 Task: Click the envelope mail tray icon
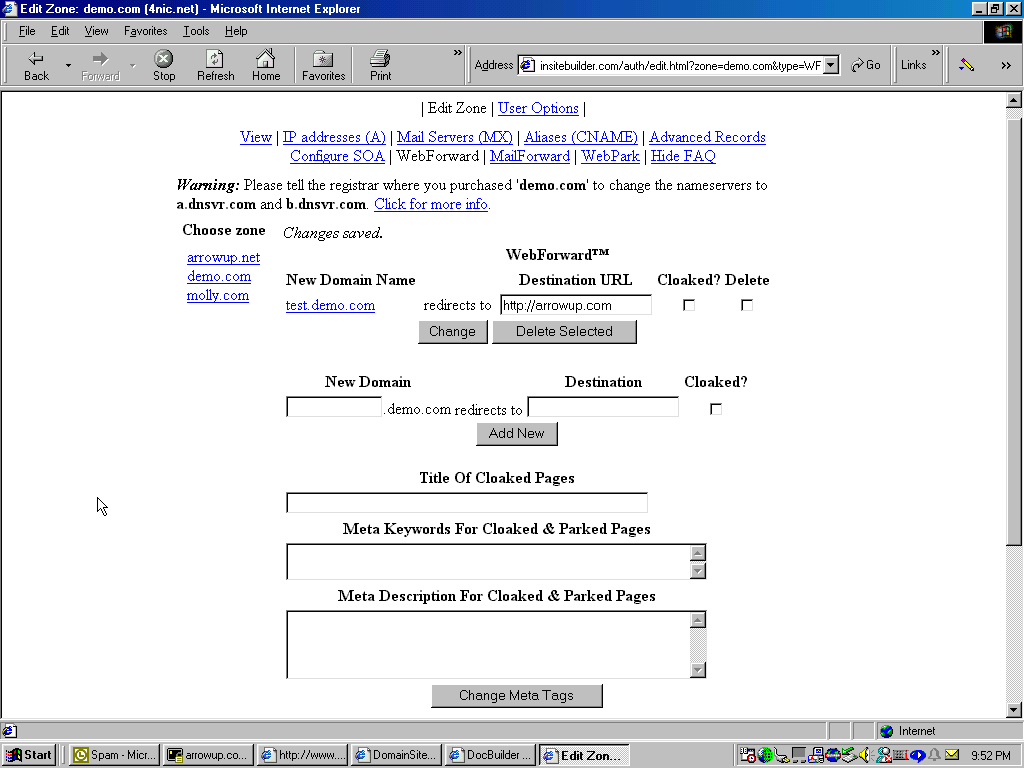coord(952,755)
